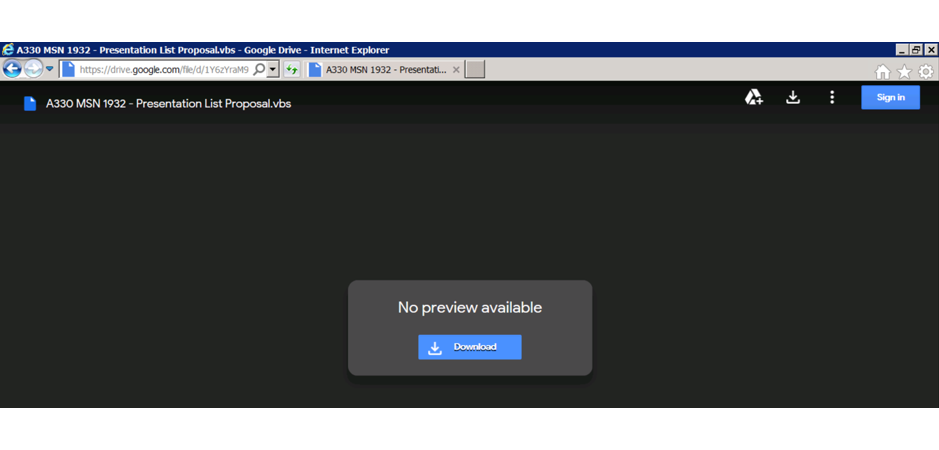Click the download icon in the top toolbar
The image size is (939, 450).
pyautogui.click(x=793, y=97)
